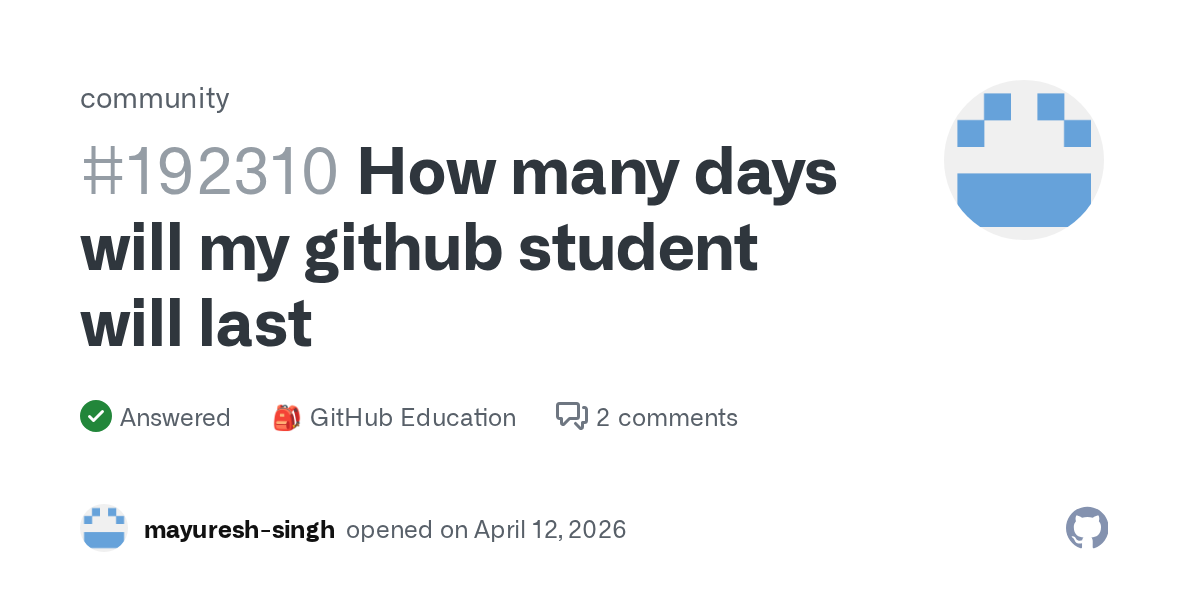The image size is (1200, 600).
Task: Click the "How many days" title line
Action: pyautogui.click(x=596, y=173)
